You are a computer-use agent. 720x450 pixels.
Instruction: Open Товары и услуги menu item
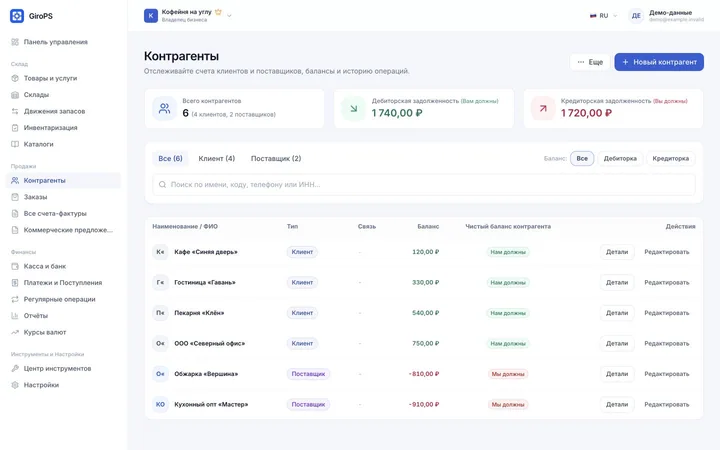63,78
